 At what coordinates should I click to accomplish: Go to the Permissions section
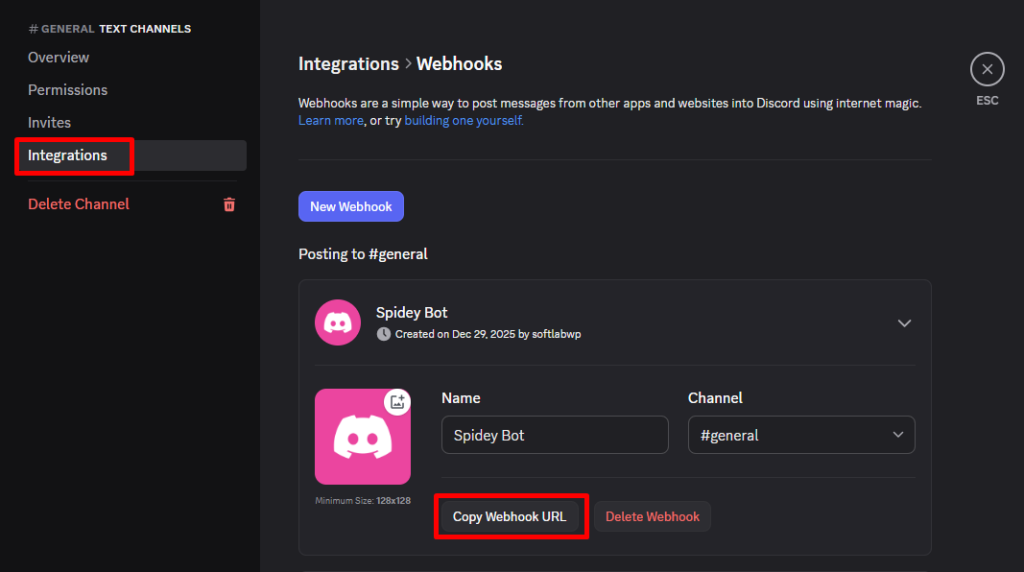[x=67, y=90]
